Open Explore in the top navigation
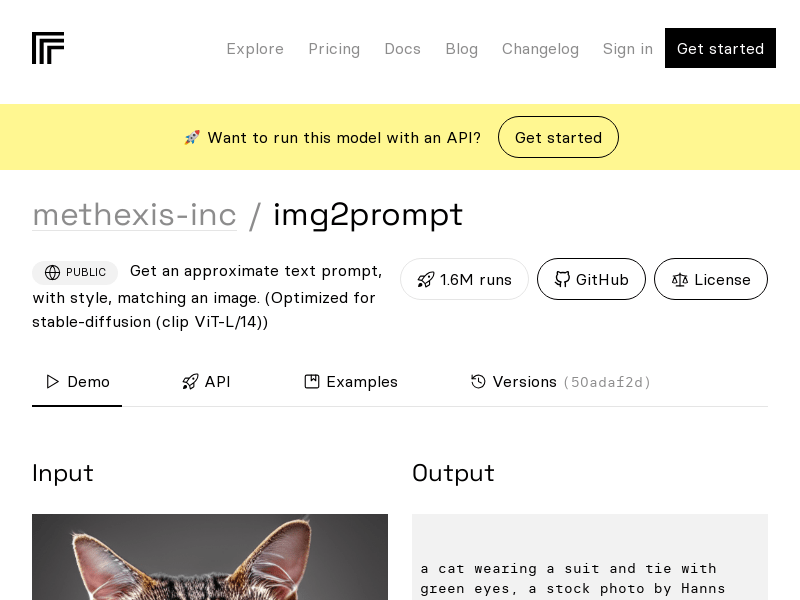800x600 pixels. point(255,49)
